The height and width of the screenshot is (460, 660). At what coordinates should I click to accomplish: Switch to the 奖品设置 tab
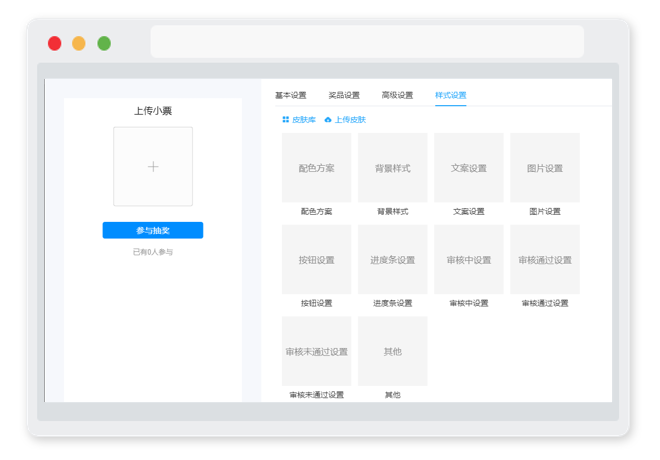344,95
